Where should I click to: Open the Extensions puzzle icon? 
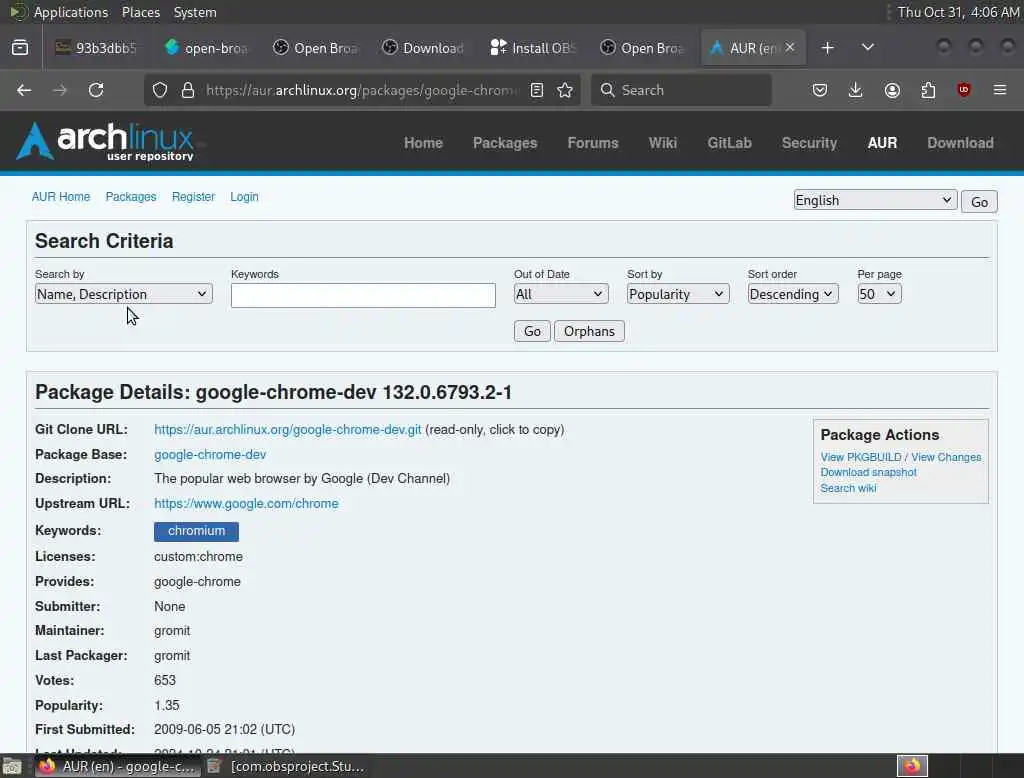click(928, 90)
